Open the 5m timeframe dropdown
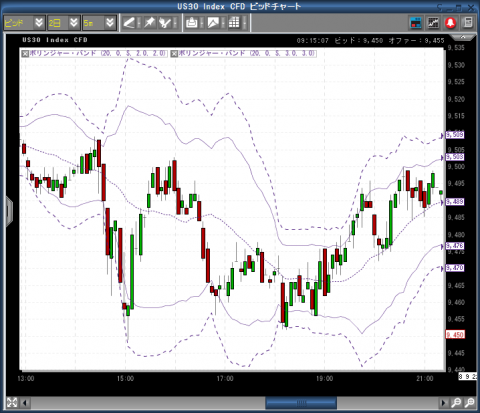This screenshot has width=480, height=413. click(x=110, y=23)
